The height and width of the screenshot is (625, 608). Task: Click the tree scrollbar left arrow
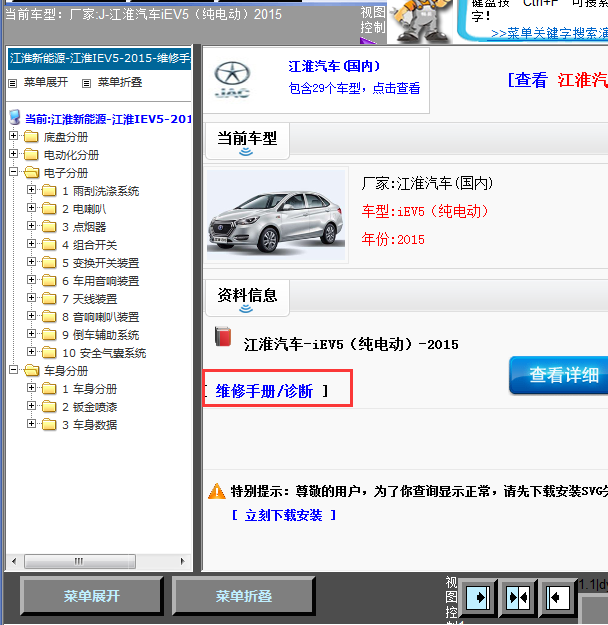14,561
